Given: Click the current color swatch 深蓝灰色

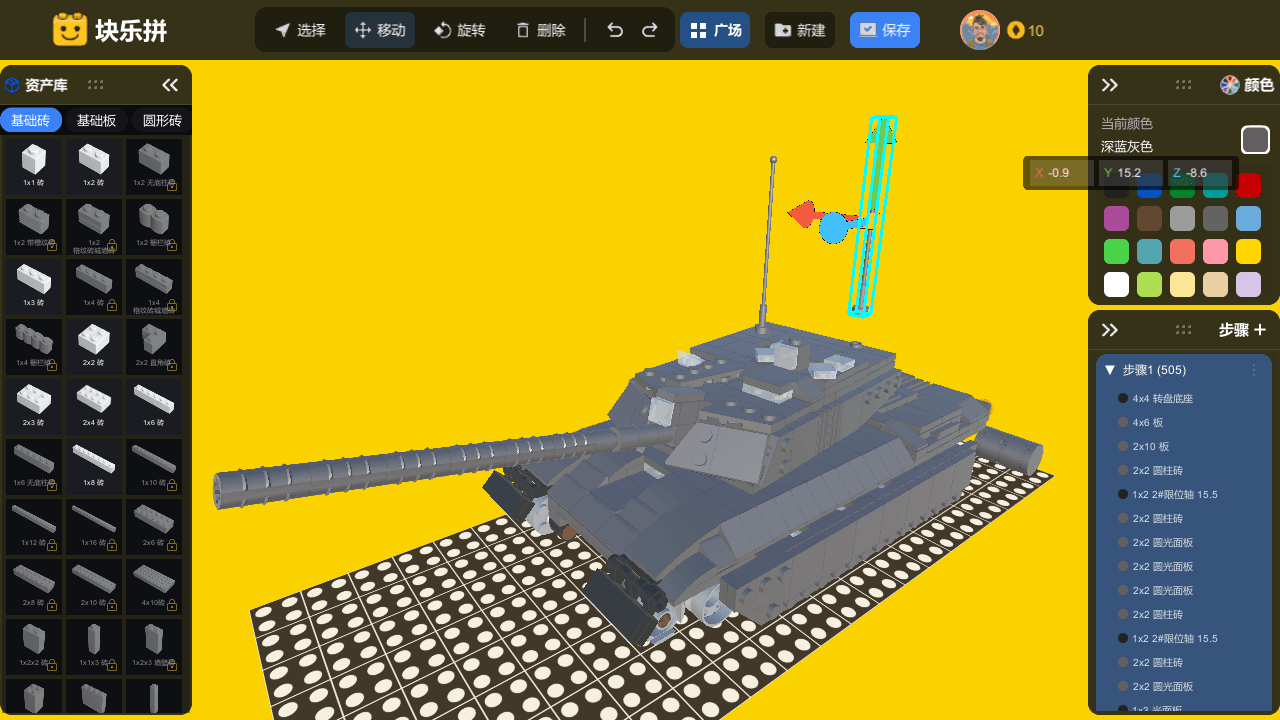Looking at the screenshot, I should click(x=1255, y=140).
